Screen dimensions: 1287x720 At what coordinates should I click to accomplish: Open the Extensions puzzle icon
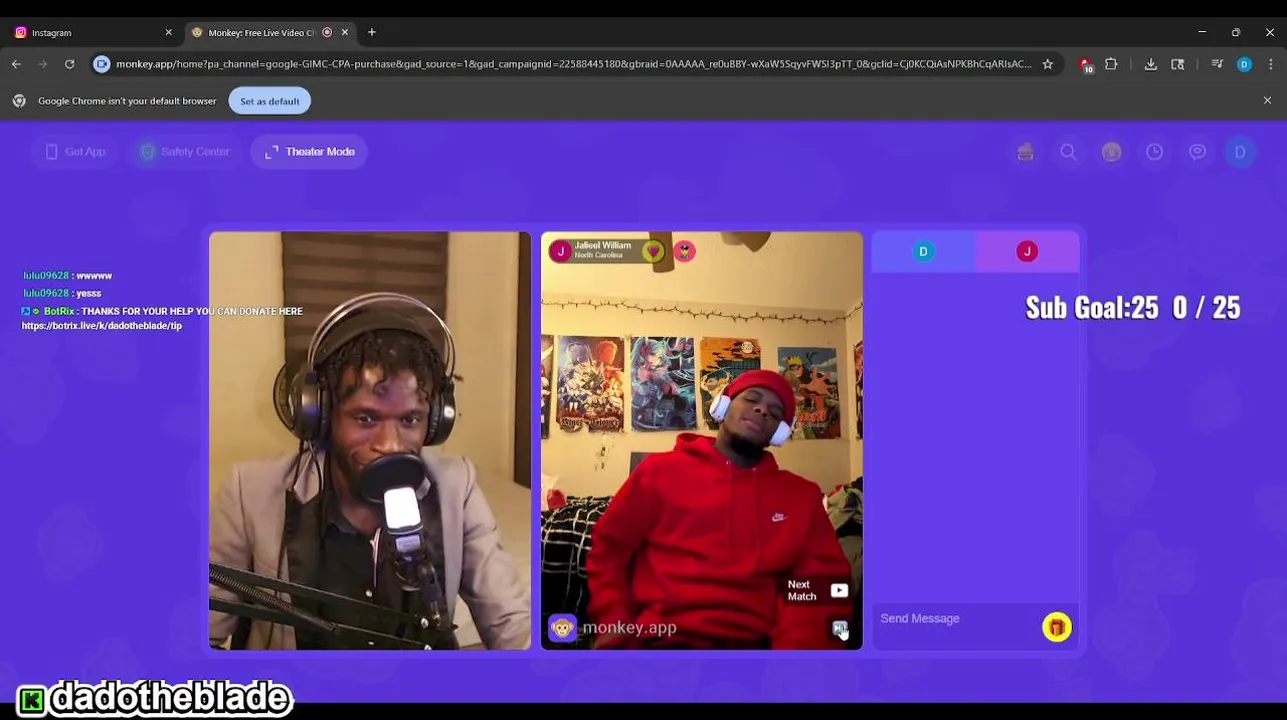[1111, 64]
